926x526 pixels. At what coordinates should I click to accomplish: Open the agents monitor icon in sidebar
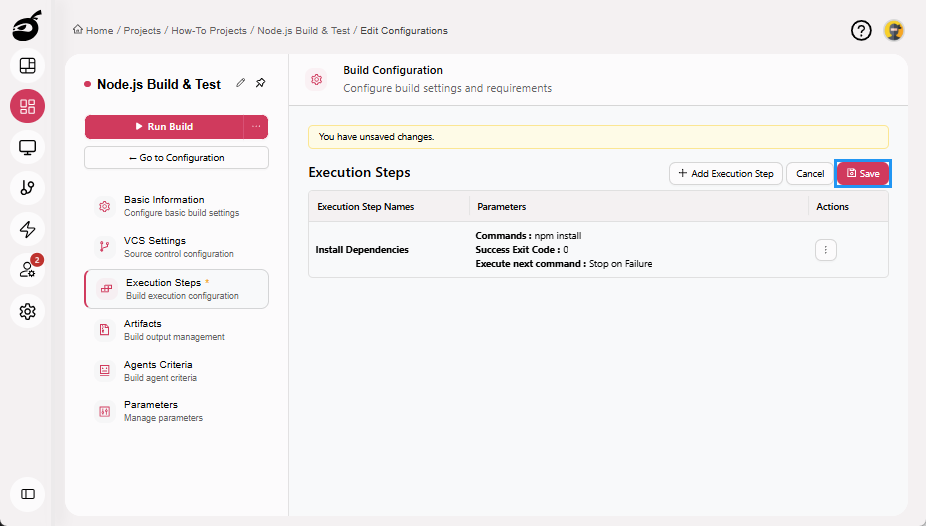pyautogui.click(x=27, y=147)
